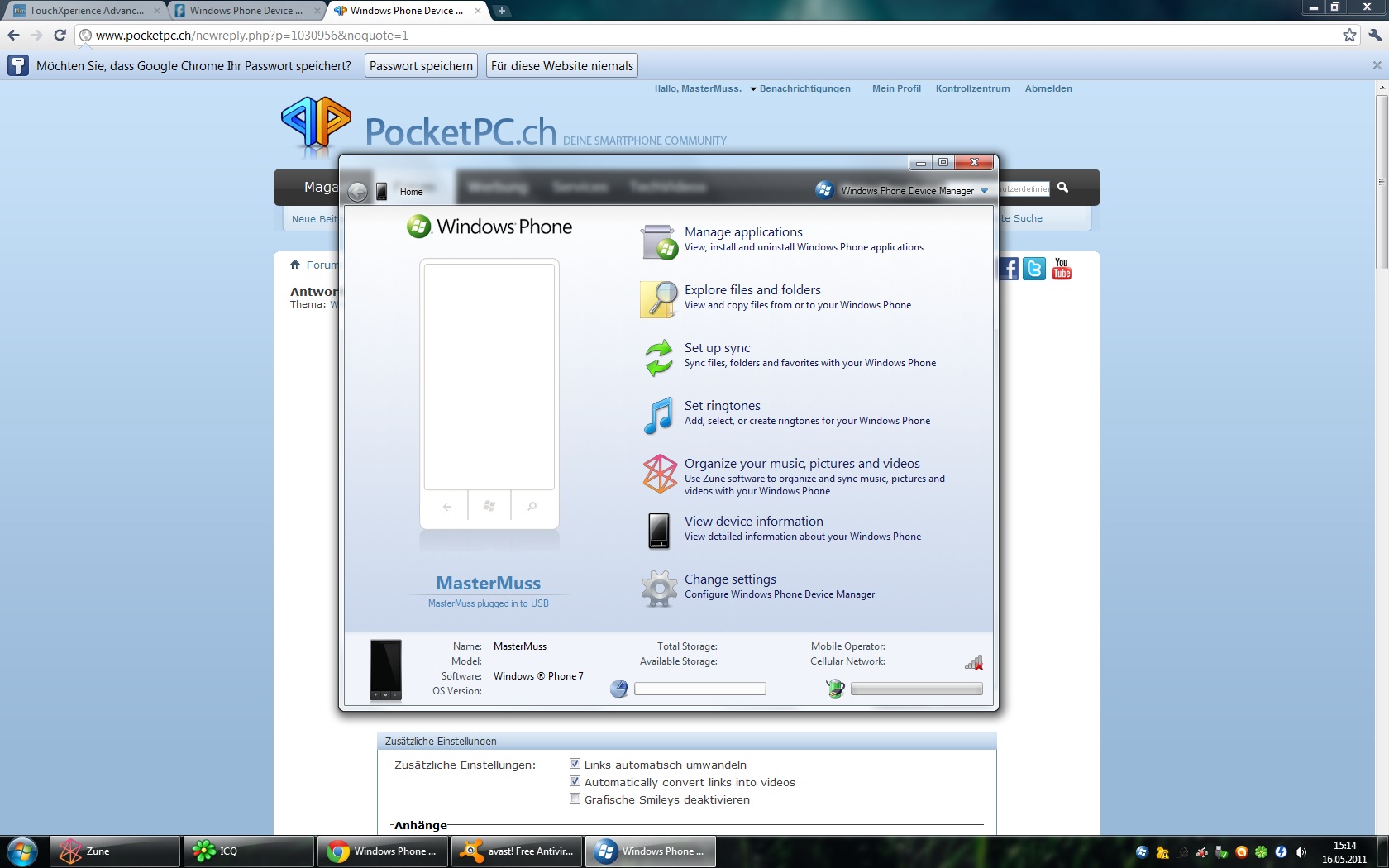The height and width of the screenshot is (868, 1389).
Task: Click the site search input field
Action: click(1024, 188)
